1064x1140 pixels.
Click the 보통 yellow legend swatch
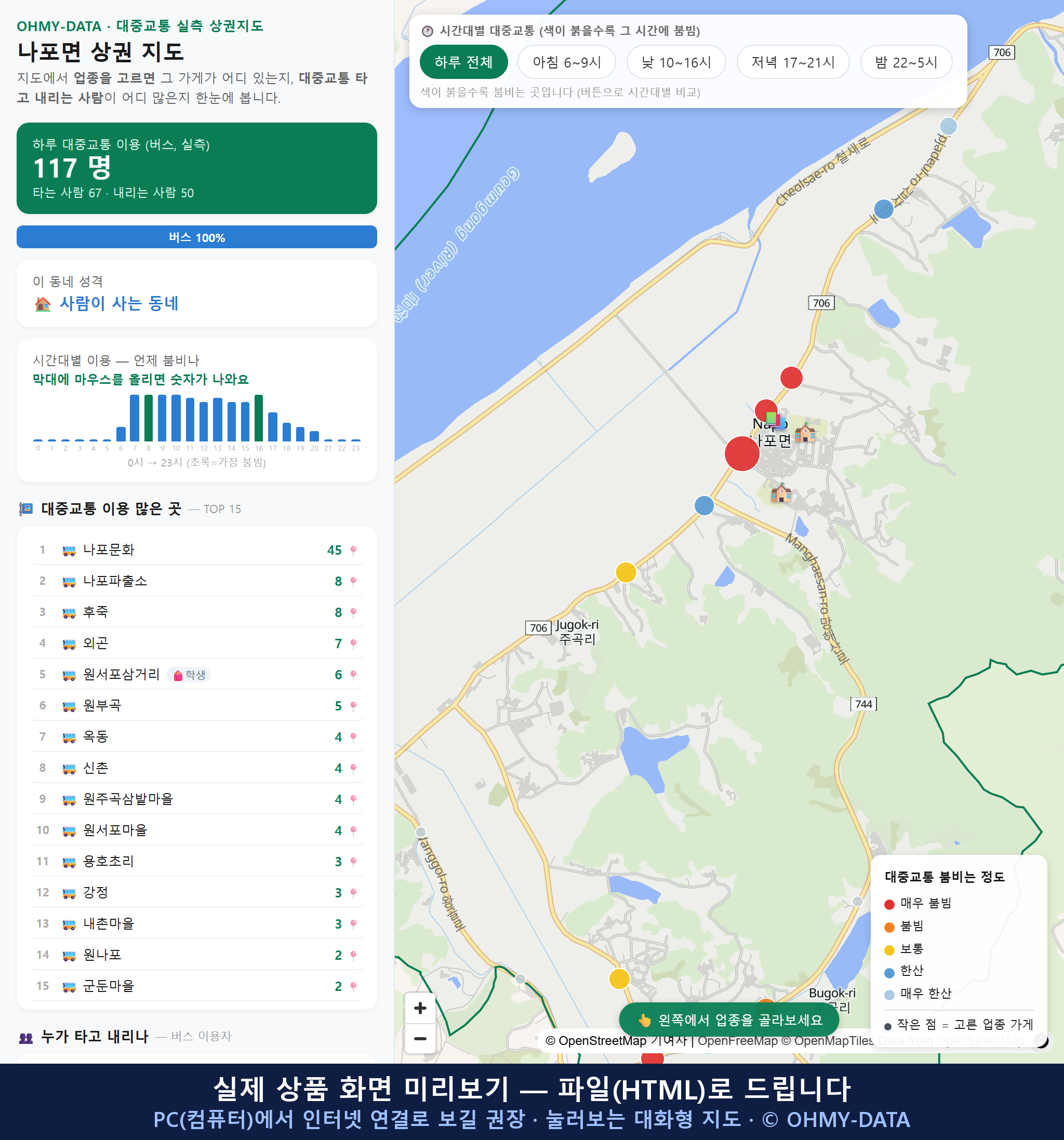click(889, 950)
